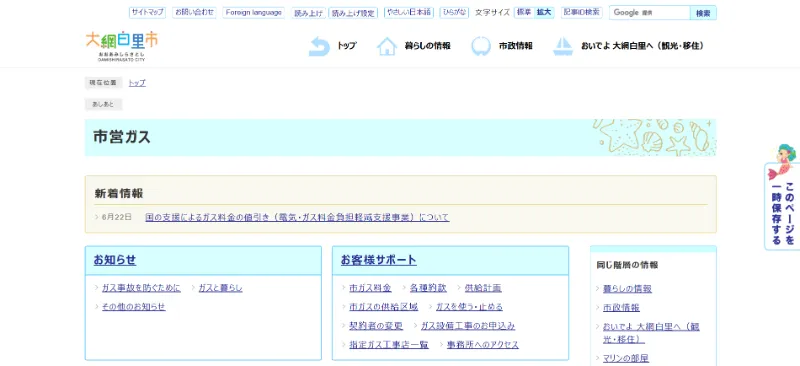The image size is (800, 366).
Task: Click the 検索 search button
Action: [703, 13]
